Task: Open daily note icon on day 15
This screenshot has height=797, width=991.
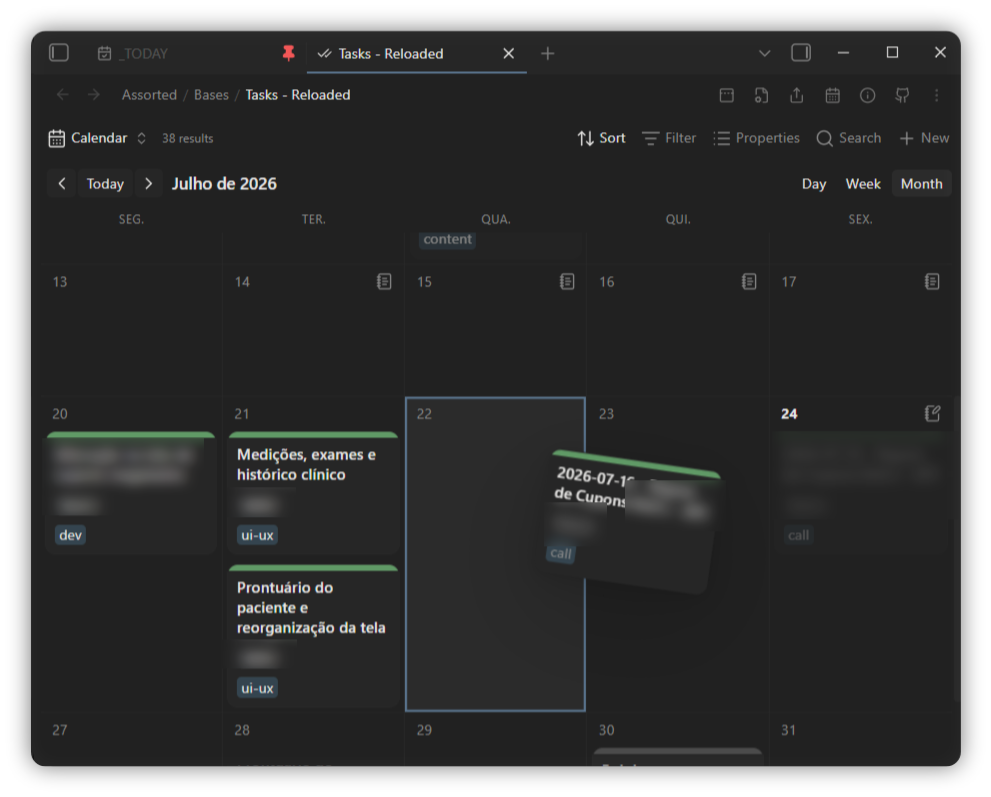Action: tap(567, 281)
